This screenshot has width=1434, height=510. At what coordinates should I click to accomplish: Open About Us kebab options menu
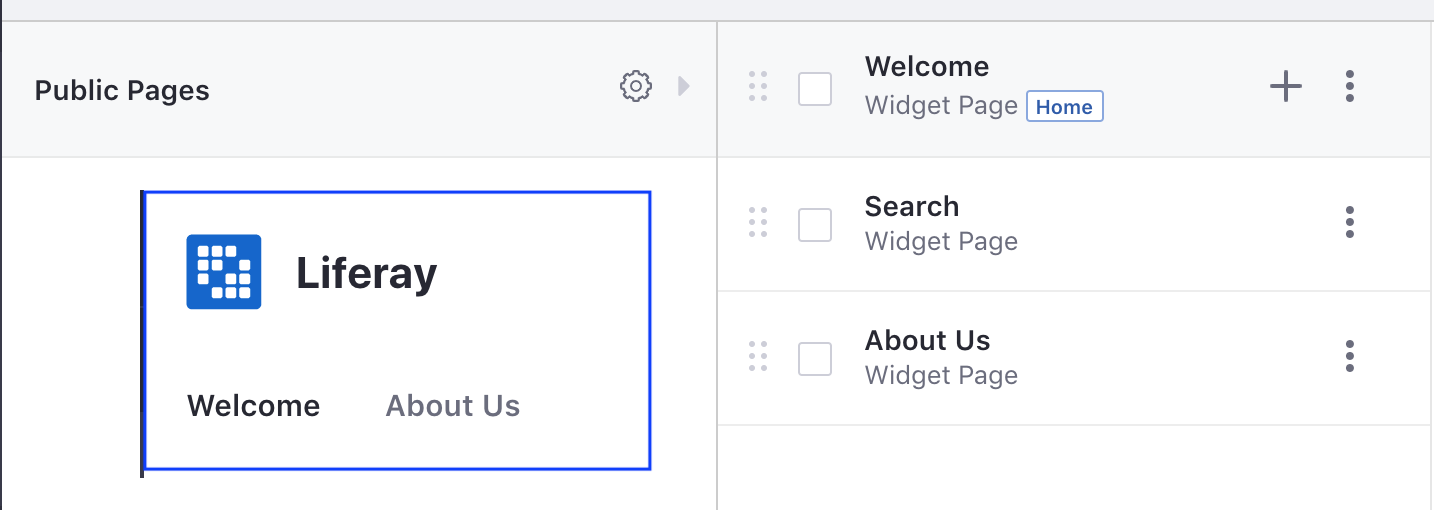(x=1350, y=356)
